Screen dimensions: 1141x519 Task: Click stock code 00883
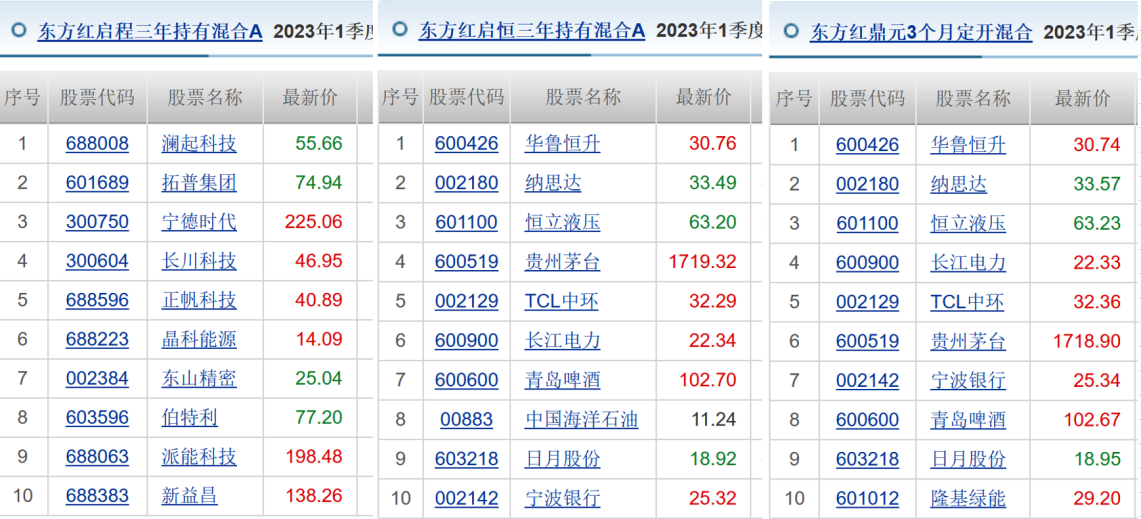466,420
